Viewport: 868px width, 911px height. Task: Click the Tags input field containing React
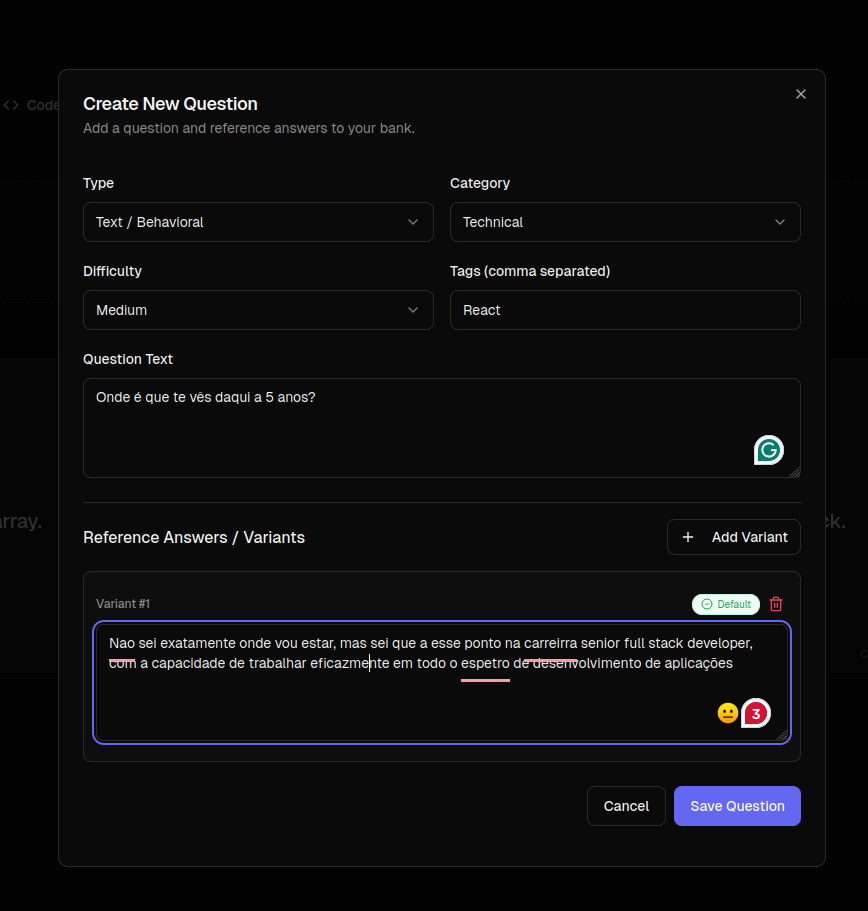[625, 310]
